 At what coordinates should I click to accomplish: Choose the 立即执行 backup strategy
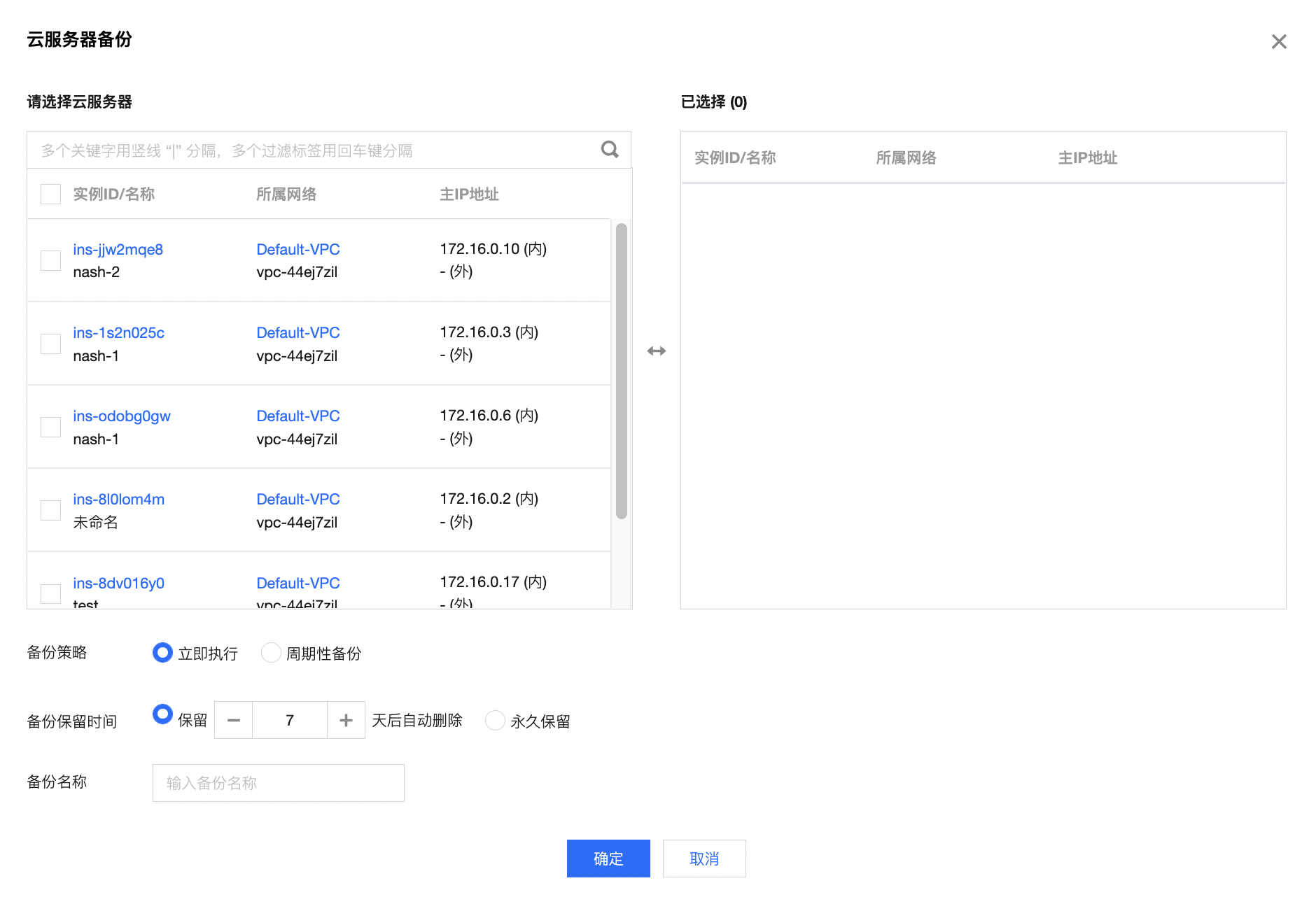(x=162, y=653)
